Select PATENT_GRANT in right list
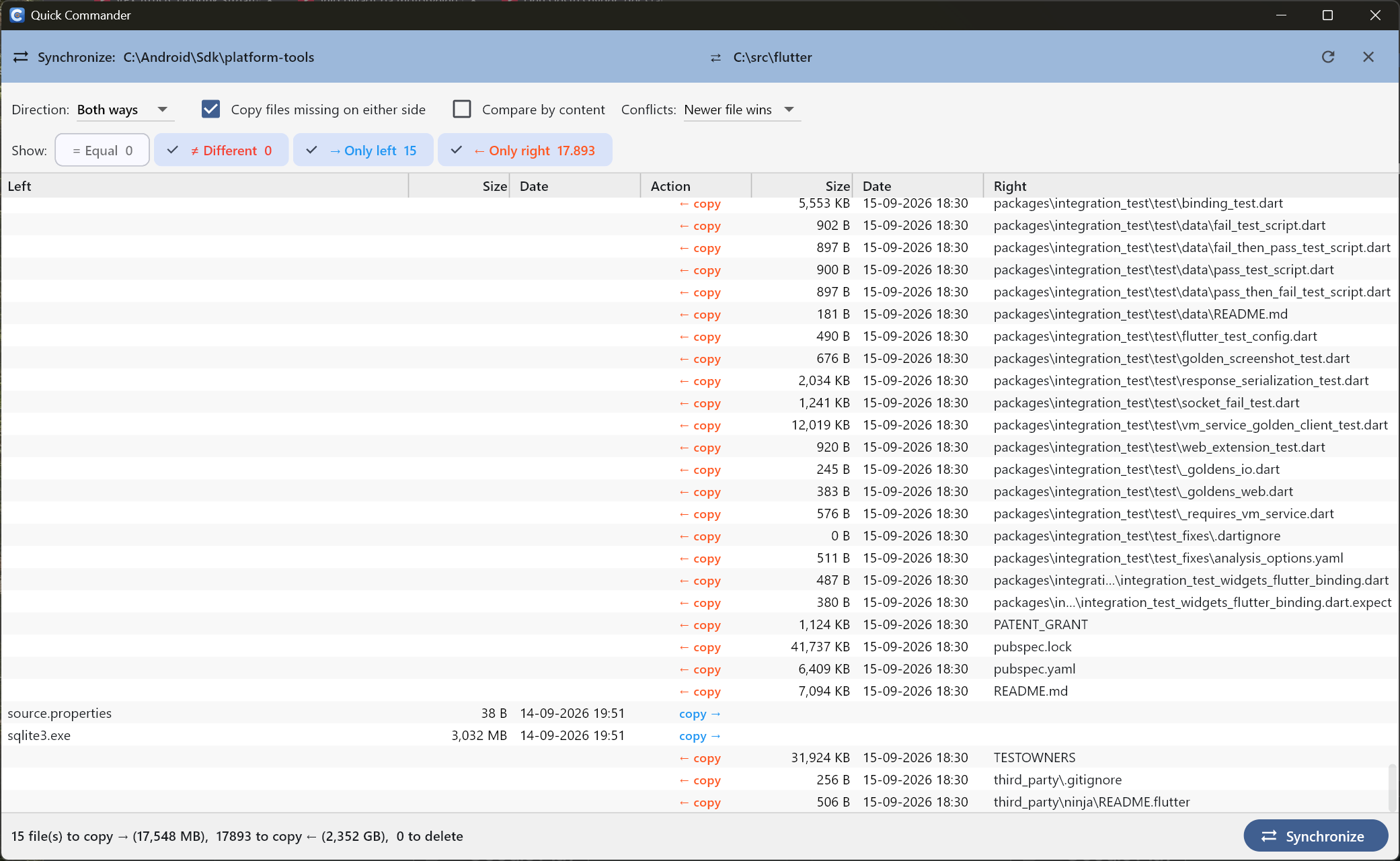The height and width of the screenshot is (861, 1400). (1040, 624)
